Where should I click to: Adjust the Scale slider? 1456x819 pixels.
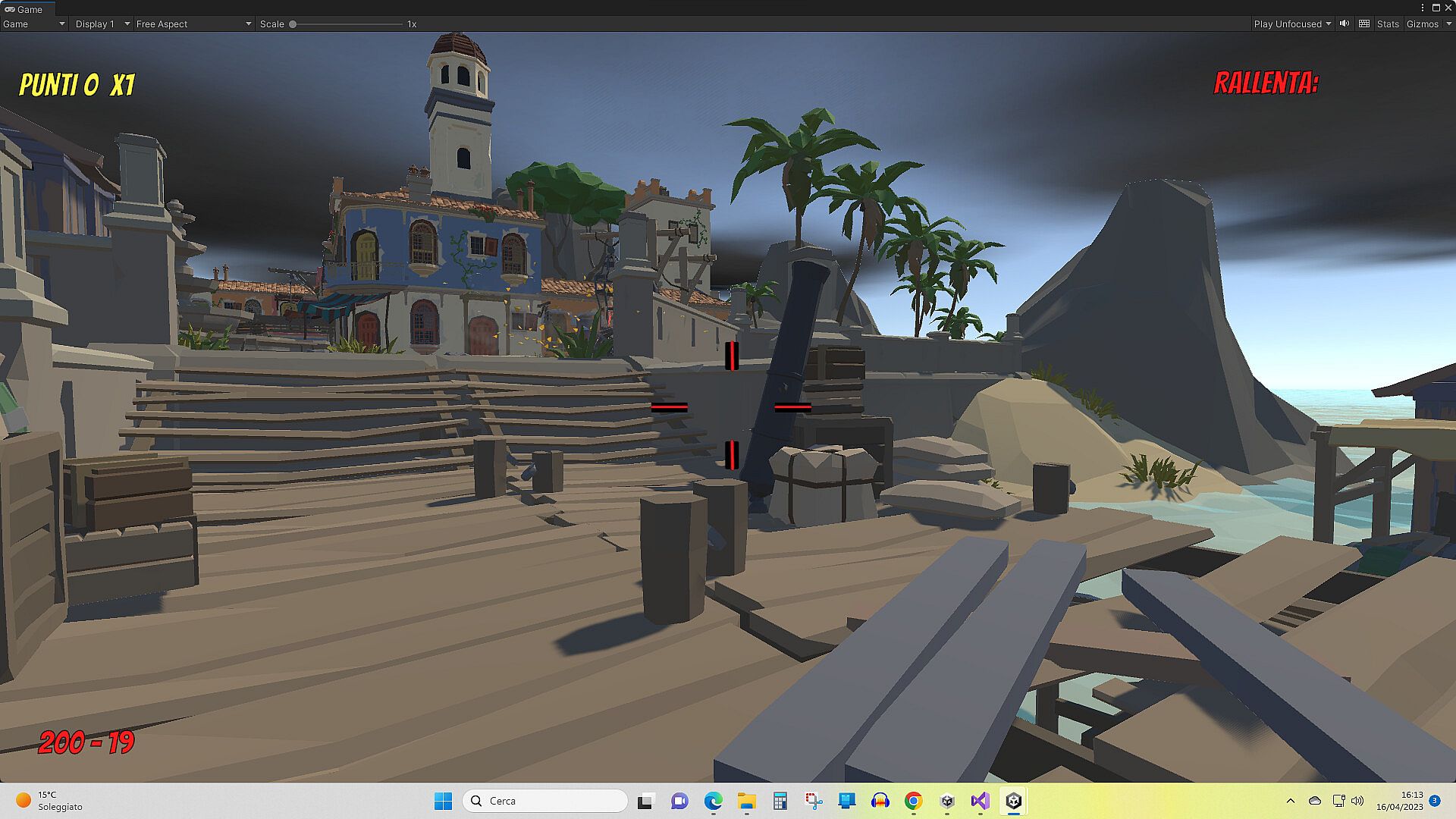click(x=293, y=24)
